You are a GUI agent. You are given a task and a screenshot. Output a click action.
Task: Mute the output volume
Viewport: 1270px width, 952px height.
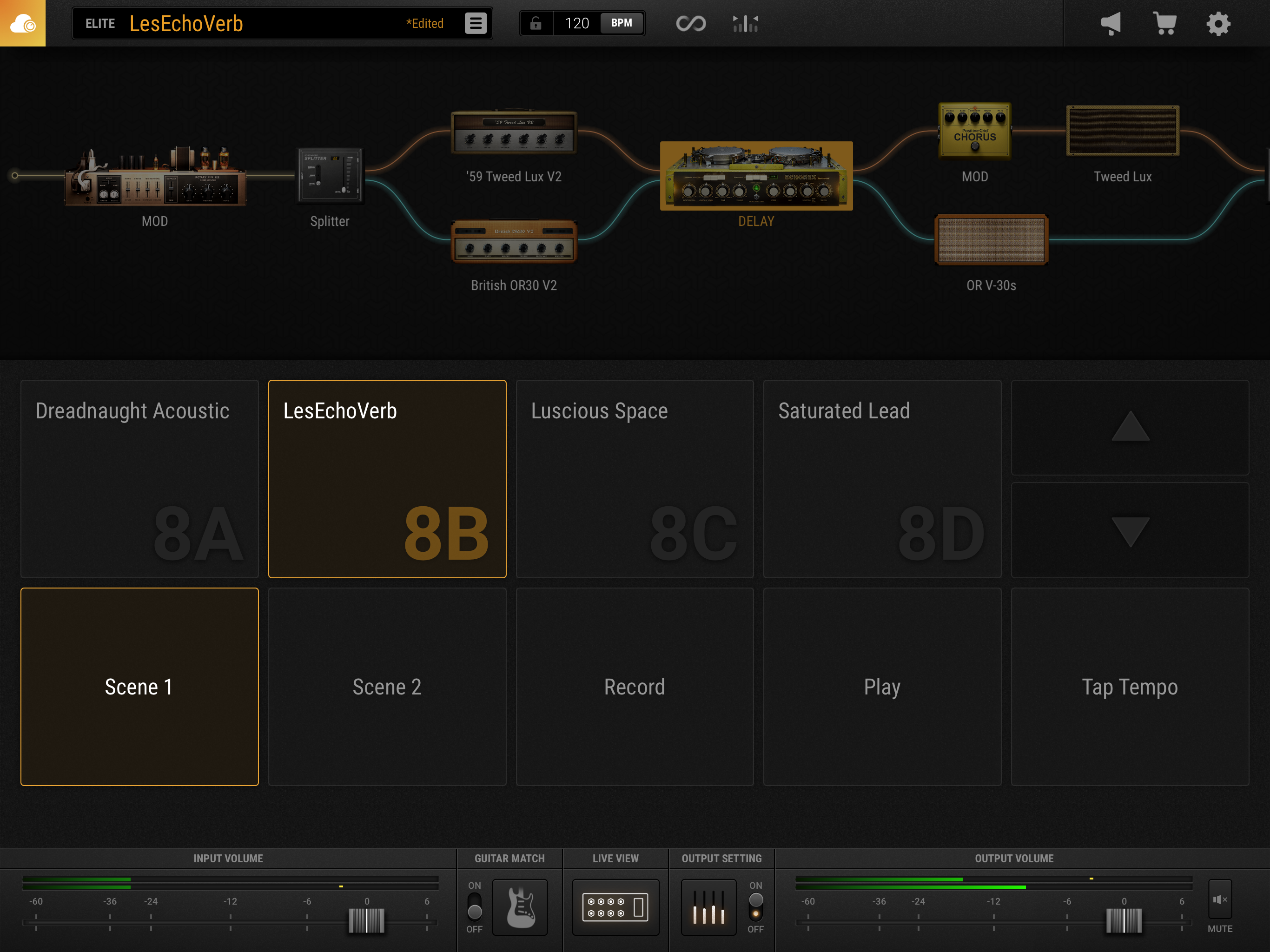(x=1219, y=900)
